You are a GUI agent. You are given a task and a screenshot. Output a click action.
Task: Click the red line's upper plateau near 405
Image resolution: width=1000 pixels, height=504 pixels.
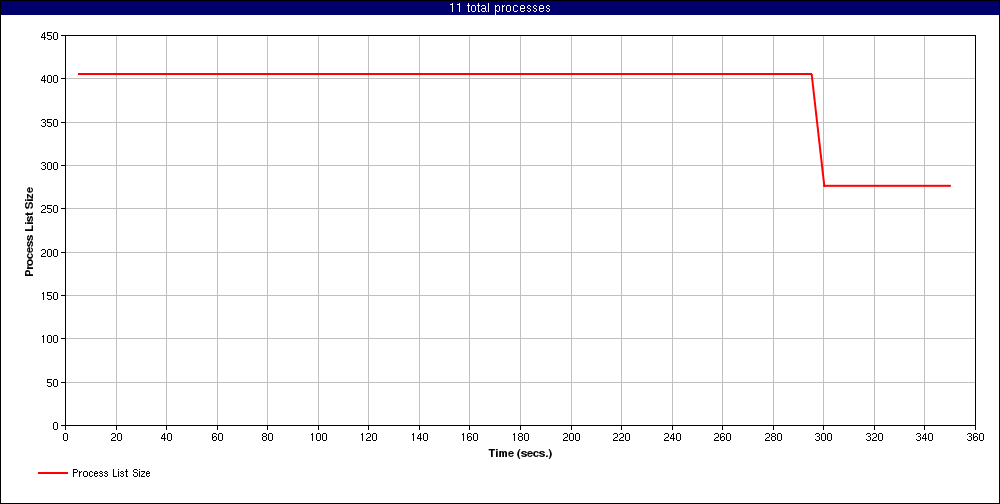tap(445, 74)
